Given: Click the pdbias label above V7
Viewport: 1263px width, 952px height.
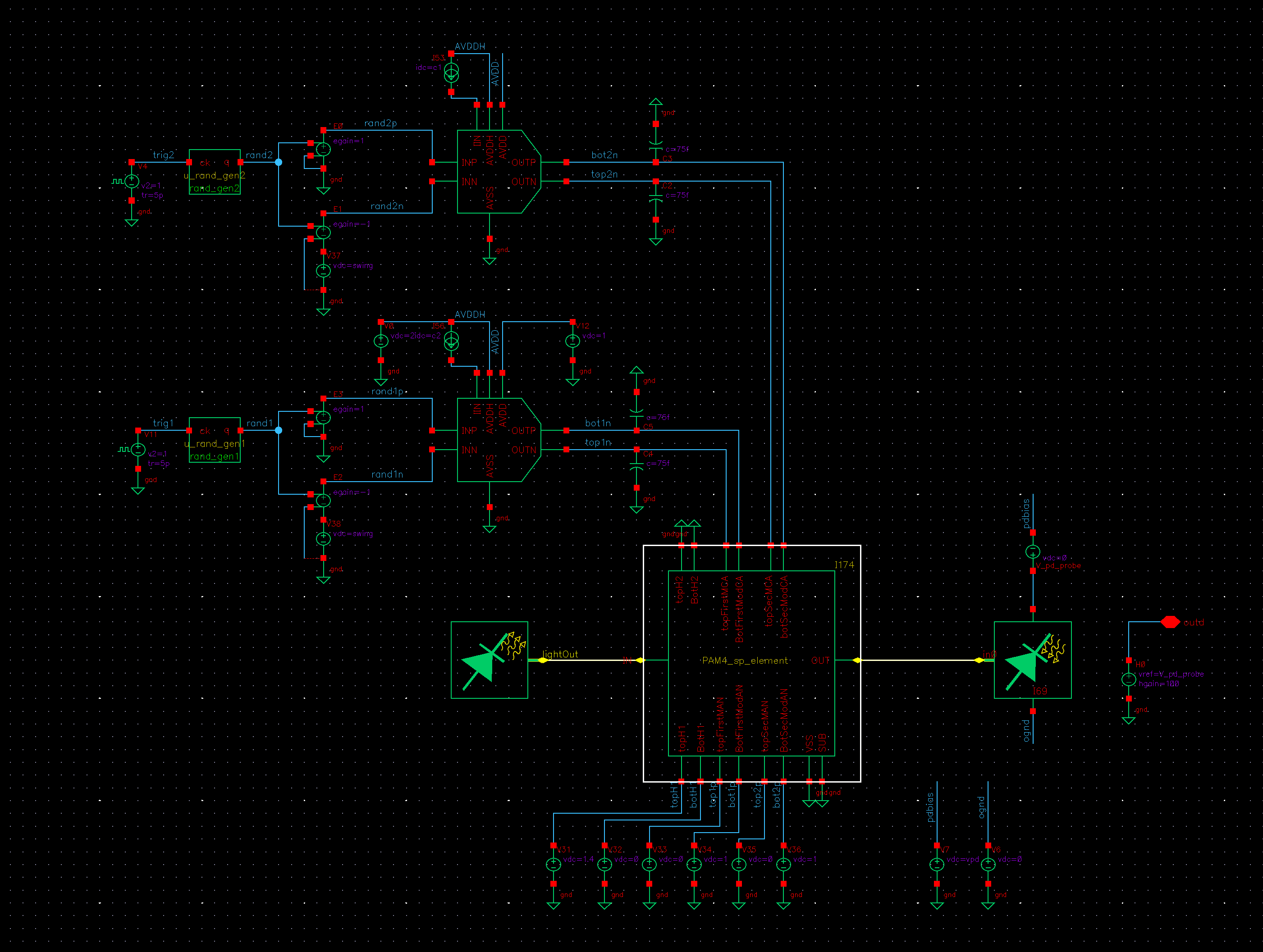Looking at the screenshot, I should [x=930, y=807].
